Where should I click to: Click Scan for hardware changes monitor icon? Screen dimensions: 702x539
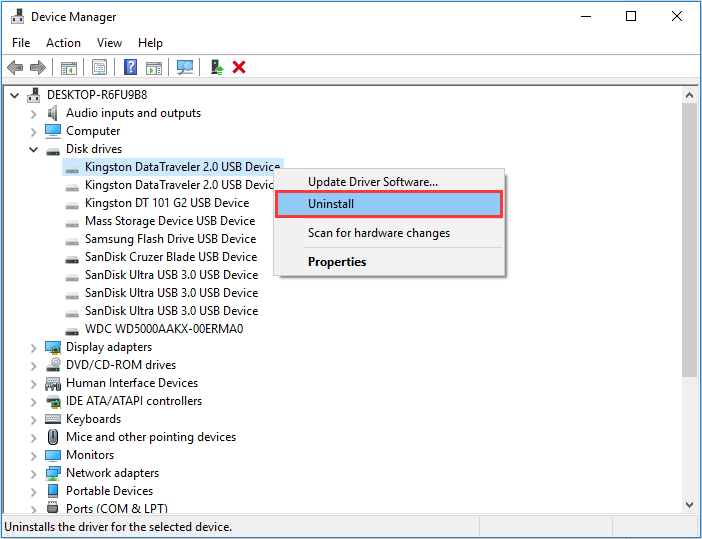184,68
